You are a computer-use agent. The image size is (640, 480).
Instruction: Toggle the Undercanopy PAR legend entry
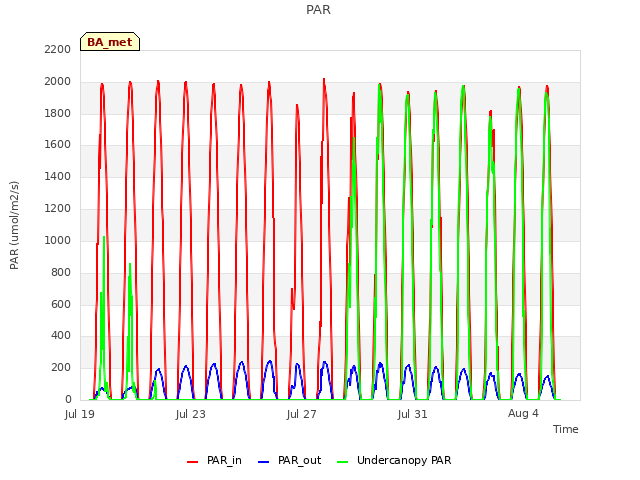point(394,461)
